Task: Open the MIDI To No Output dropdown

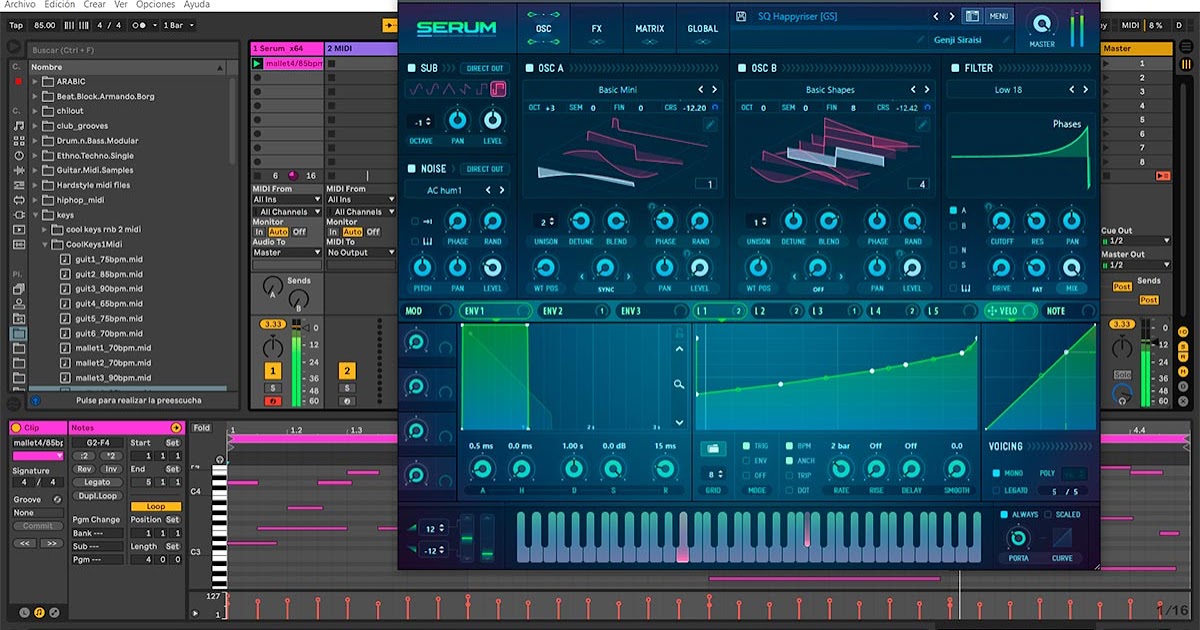Action: click(x=361, y=253)
